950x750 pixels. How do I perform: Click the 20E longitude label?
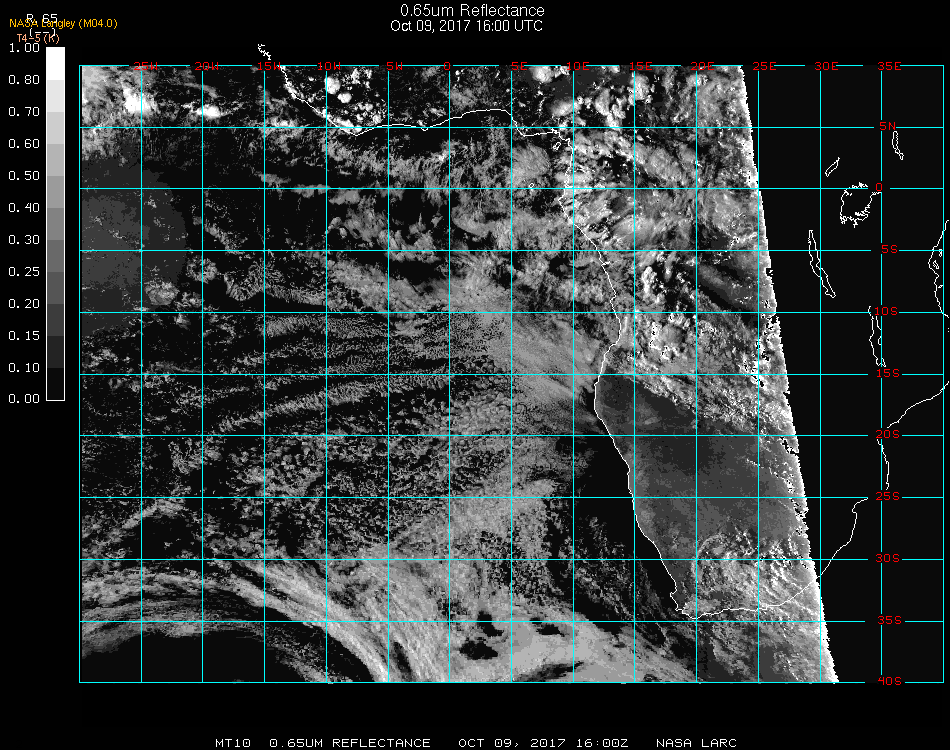point(702,66)
